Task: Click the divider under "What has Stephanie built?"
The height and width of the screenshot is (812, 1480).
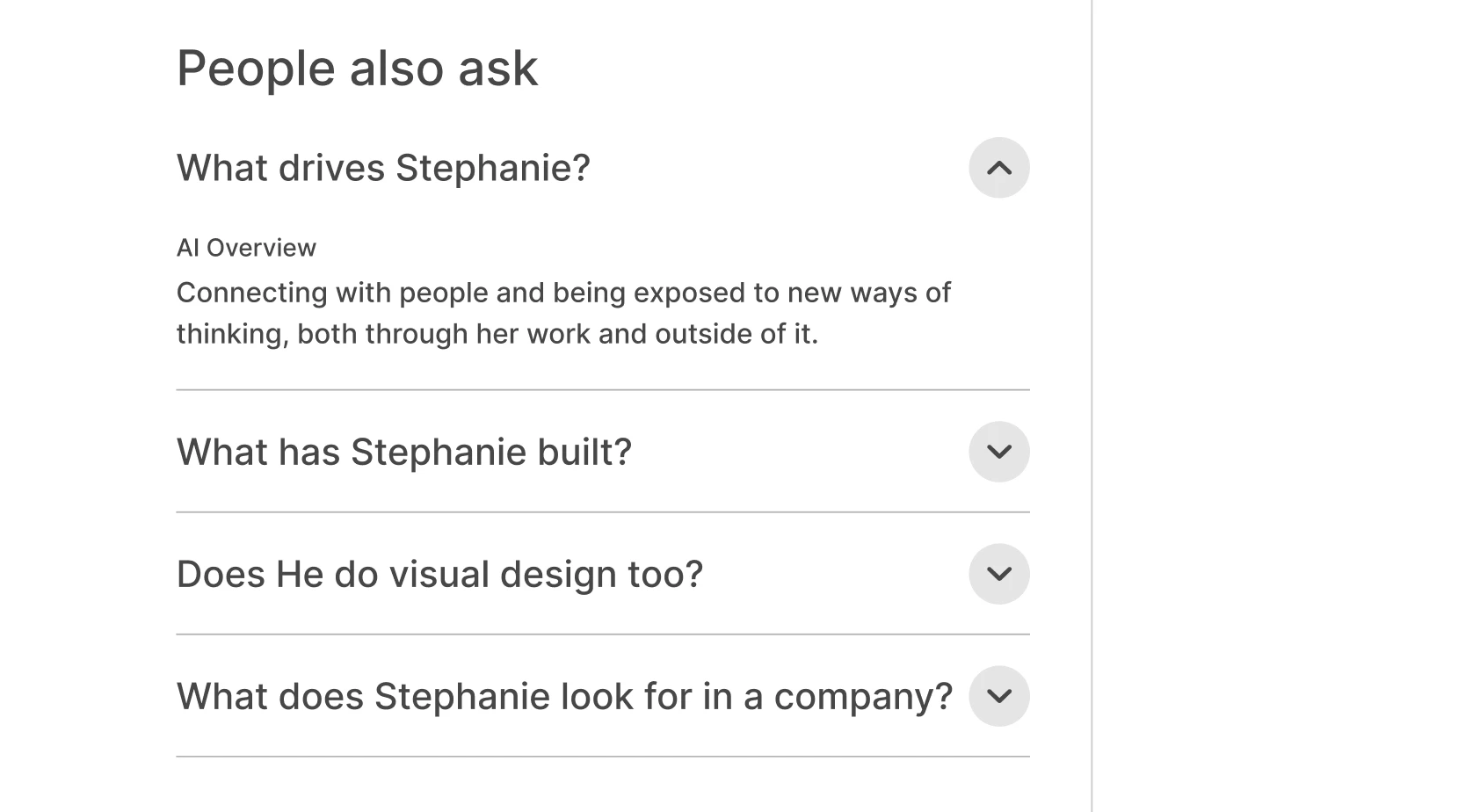Action: pyautogui.click(x=602, y=512)
